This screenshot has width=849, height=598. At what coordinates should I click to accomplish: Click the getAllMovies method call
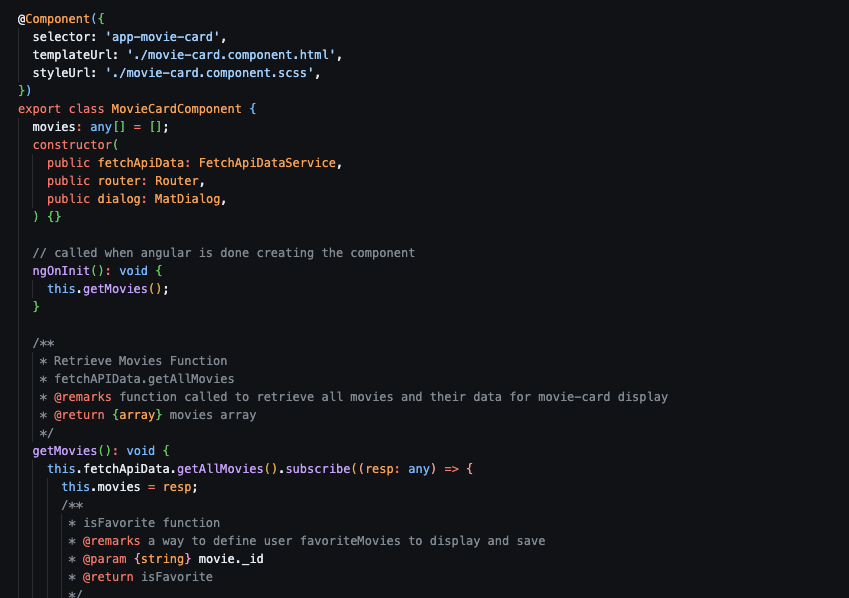tap(220, 469)
